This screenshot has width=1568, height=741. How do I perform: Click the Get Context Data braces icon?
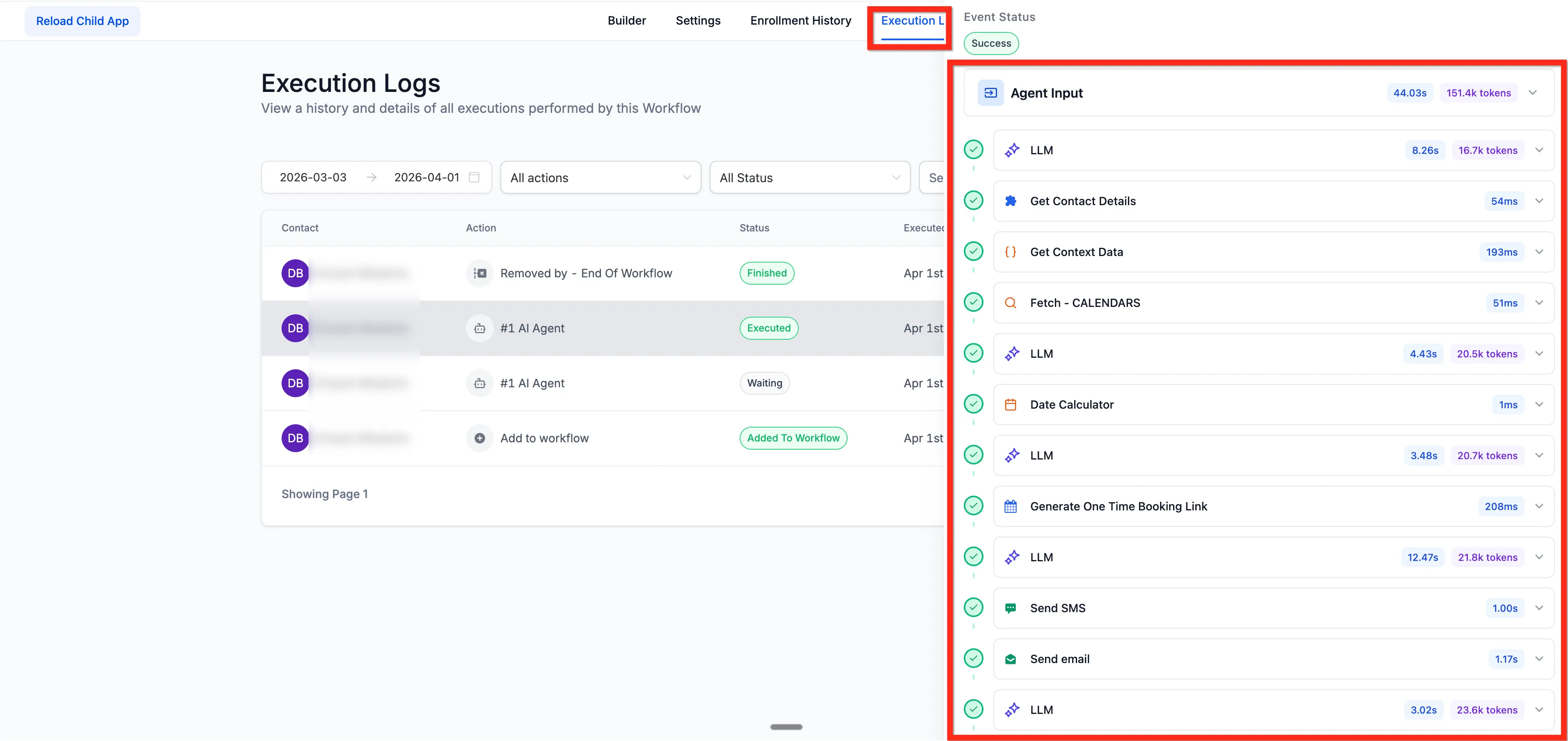coord(1011,251)
